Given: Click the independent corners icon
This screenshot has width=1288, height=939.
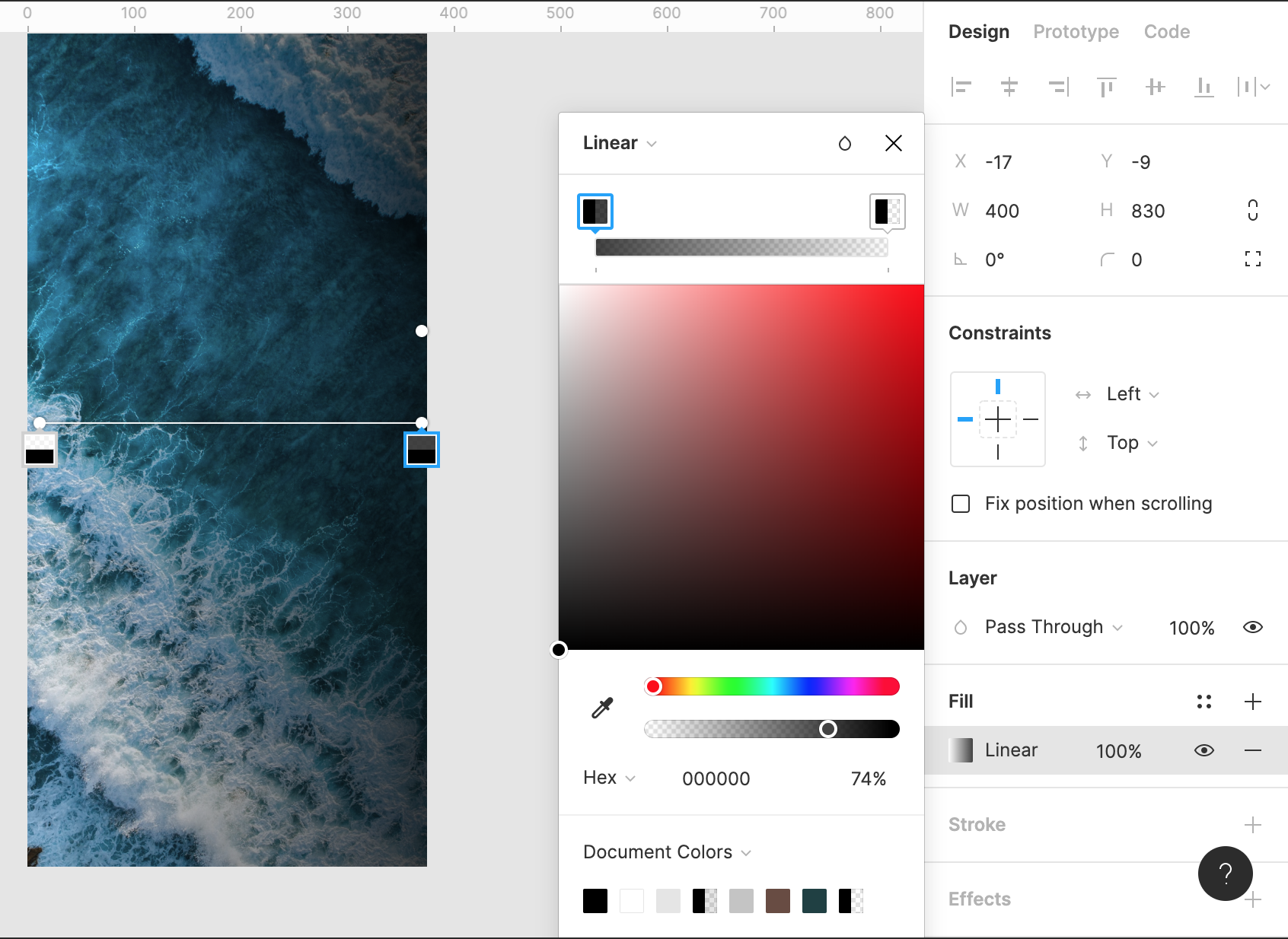Looking at the screenshot, I should [1252, 259].
